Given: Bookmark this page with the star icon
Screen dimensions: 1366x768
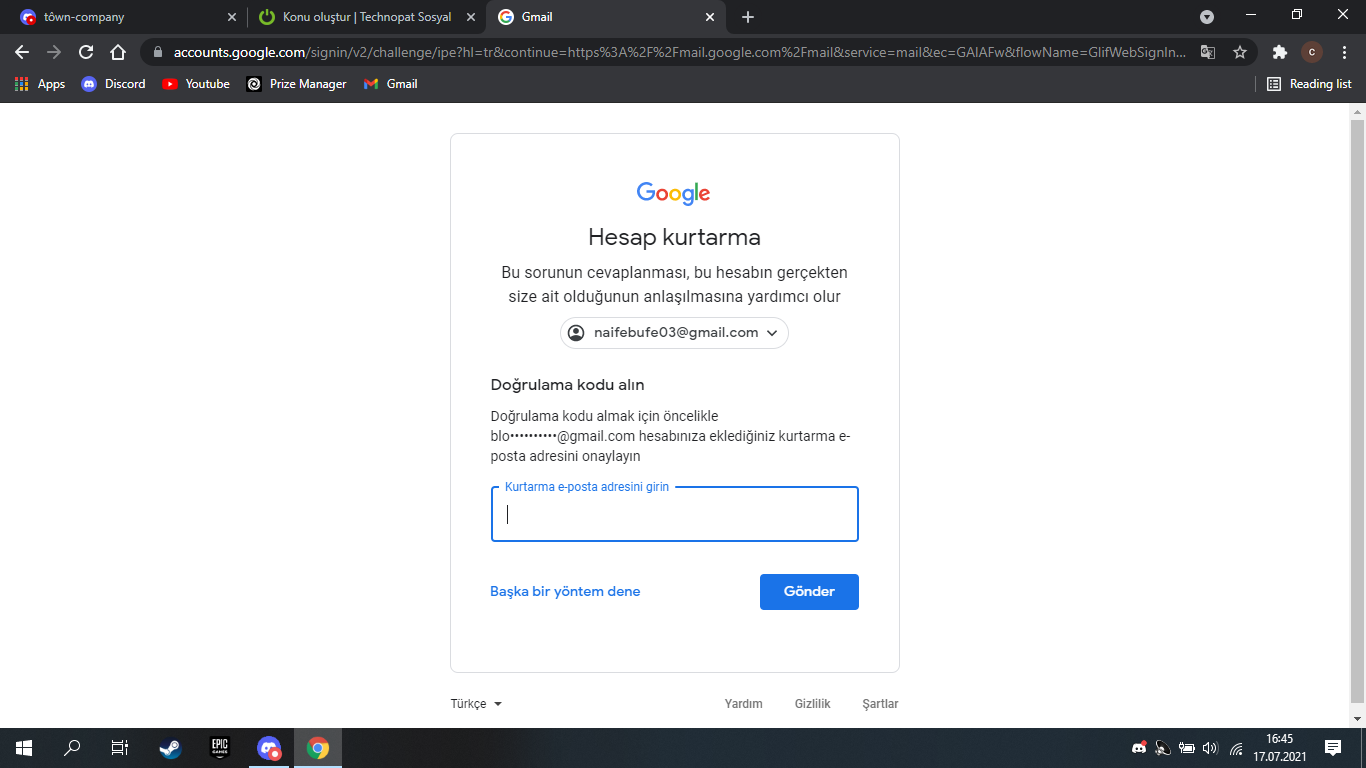Looking at the screenshot, I should (x=1240, y=52).
